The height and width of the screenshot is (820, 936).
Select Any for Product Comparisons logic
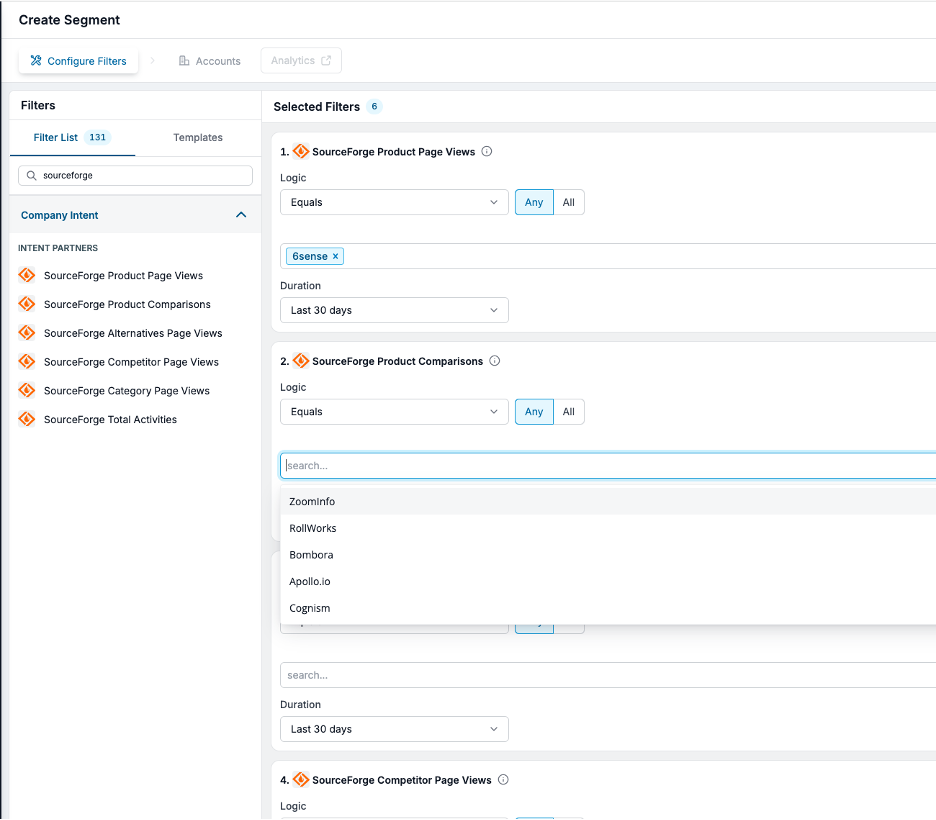(x=534, y=412)
